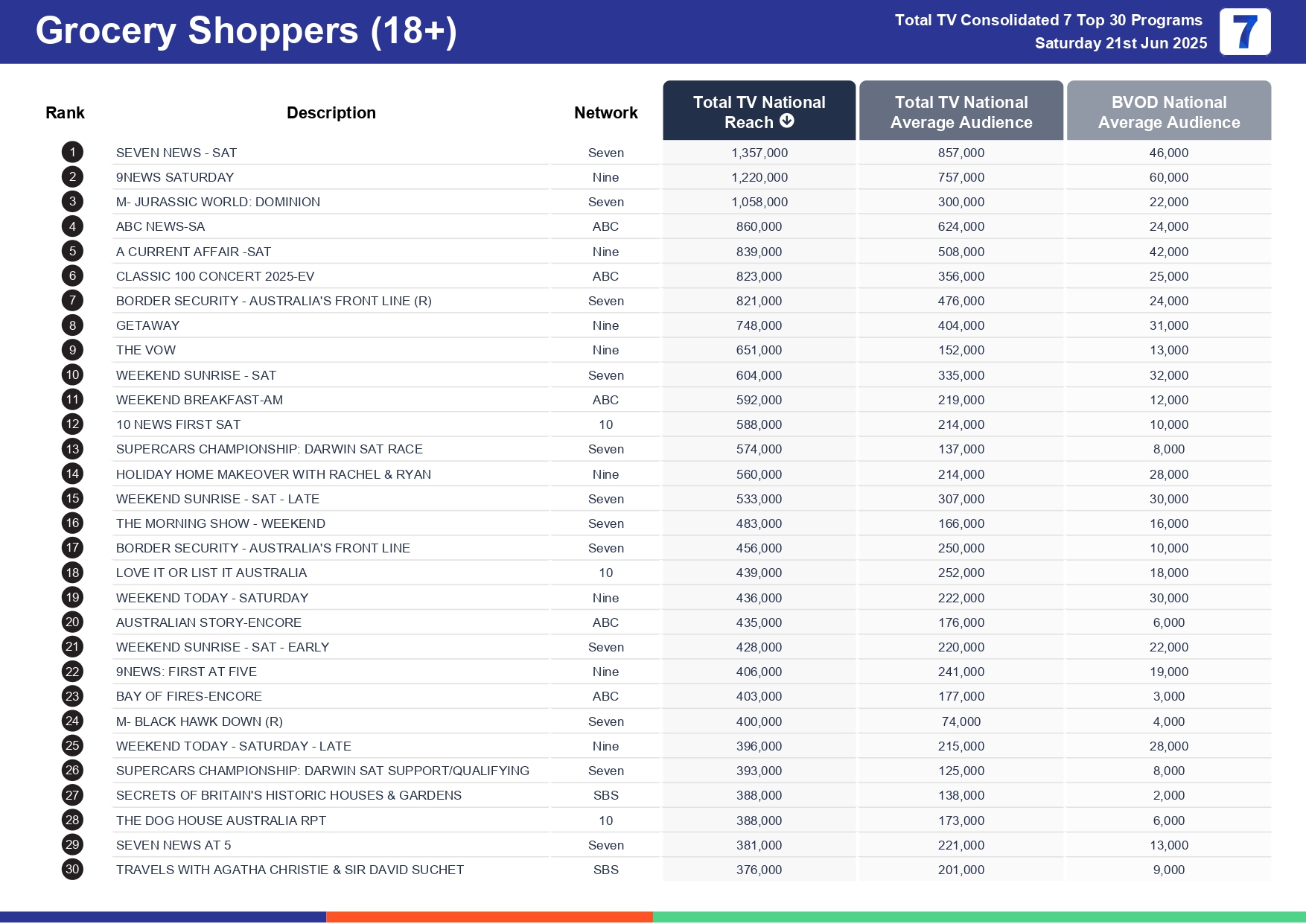Click the rank 7 number badge
Image resolution: width=1306 pixels, height=924 pixels.
click(72, 301)
